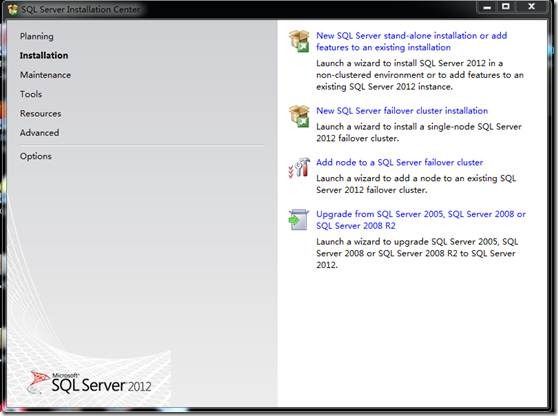The image size is (558, 416).
Task: Click the upgrade SQL Server icon
Action: [x=299, y=219]
